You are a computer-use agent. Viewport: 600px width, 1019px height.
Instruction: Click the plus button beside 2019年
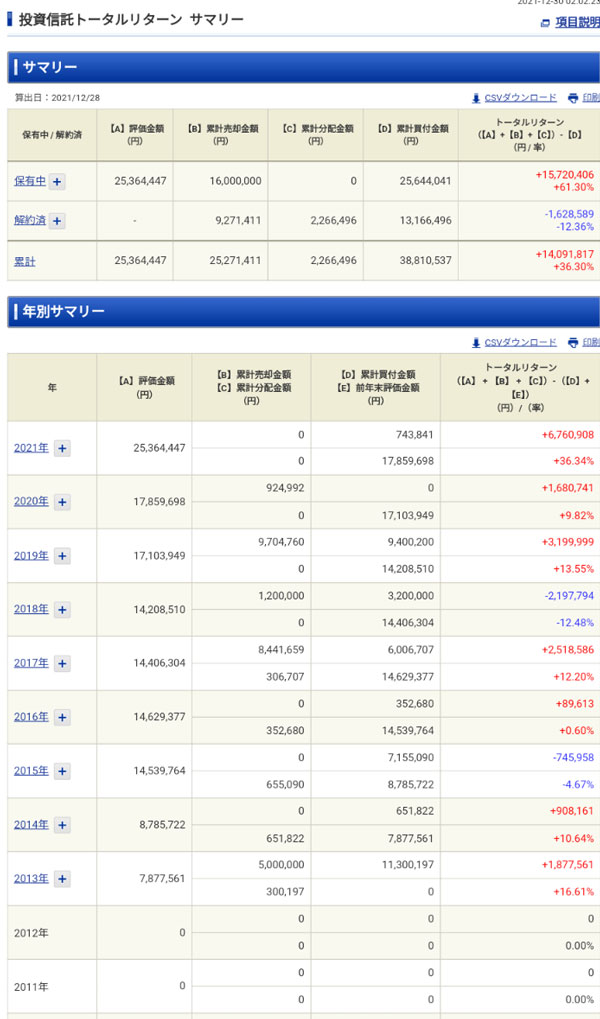coord(62,556)
